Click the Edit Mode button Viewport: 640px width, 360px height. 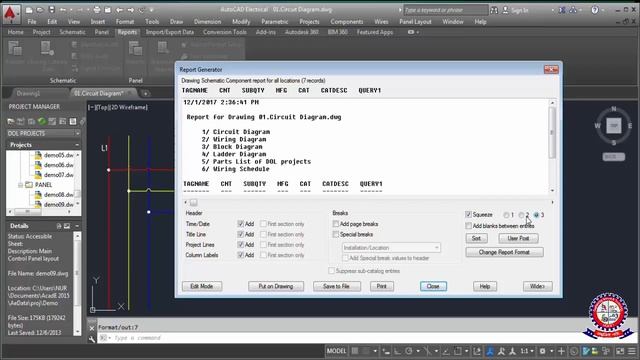click(x=202, y=286)
